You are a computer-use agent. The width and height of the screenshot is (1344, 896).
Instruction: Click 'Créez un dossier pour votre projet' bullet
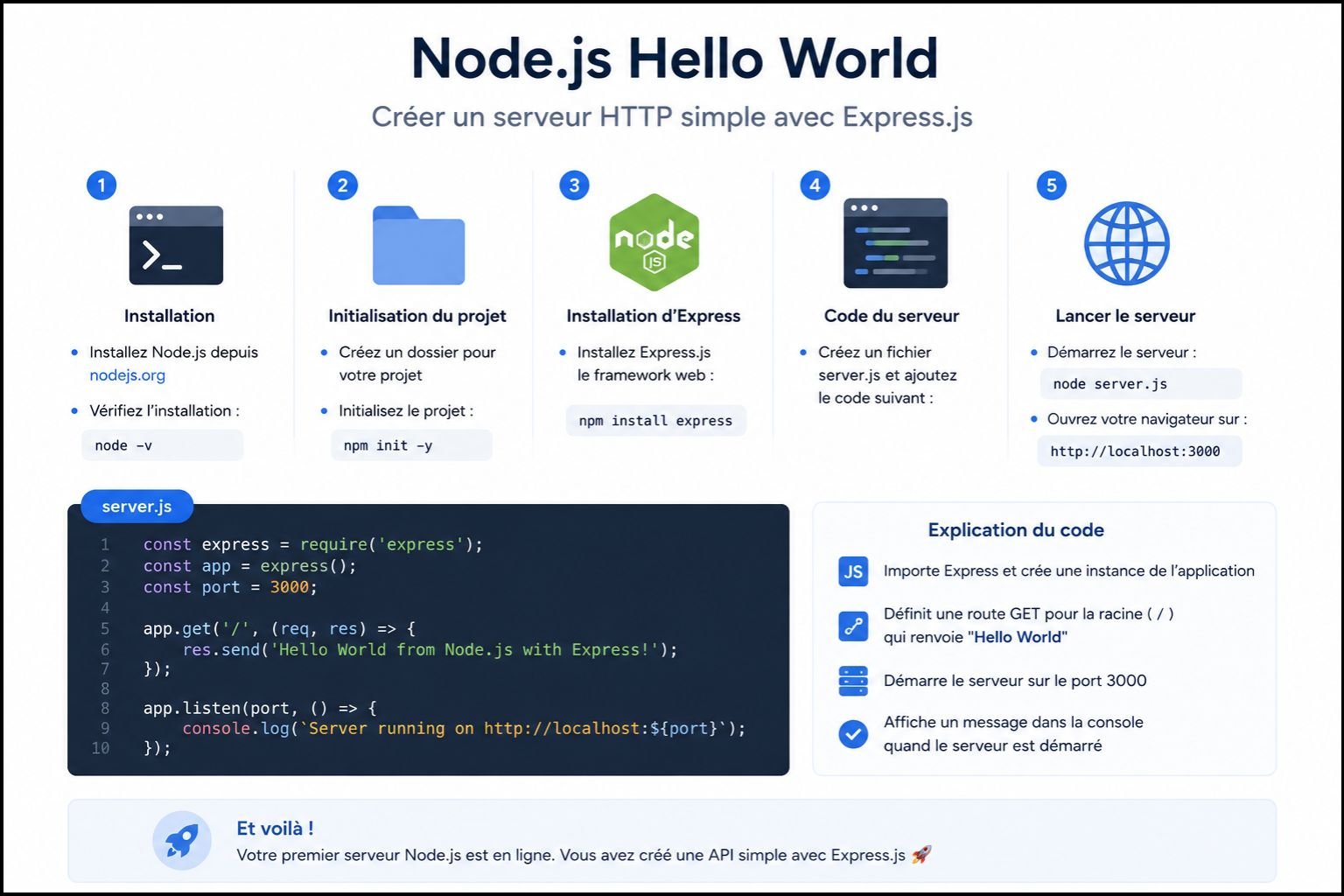(417, 363)
